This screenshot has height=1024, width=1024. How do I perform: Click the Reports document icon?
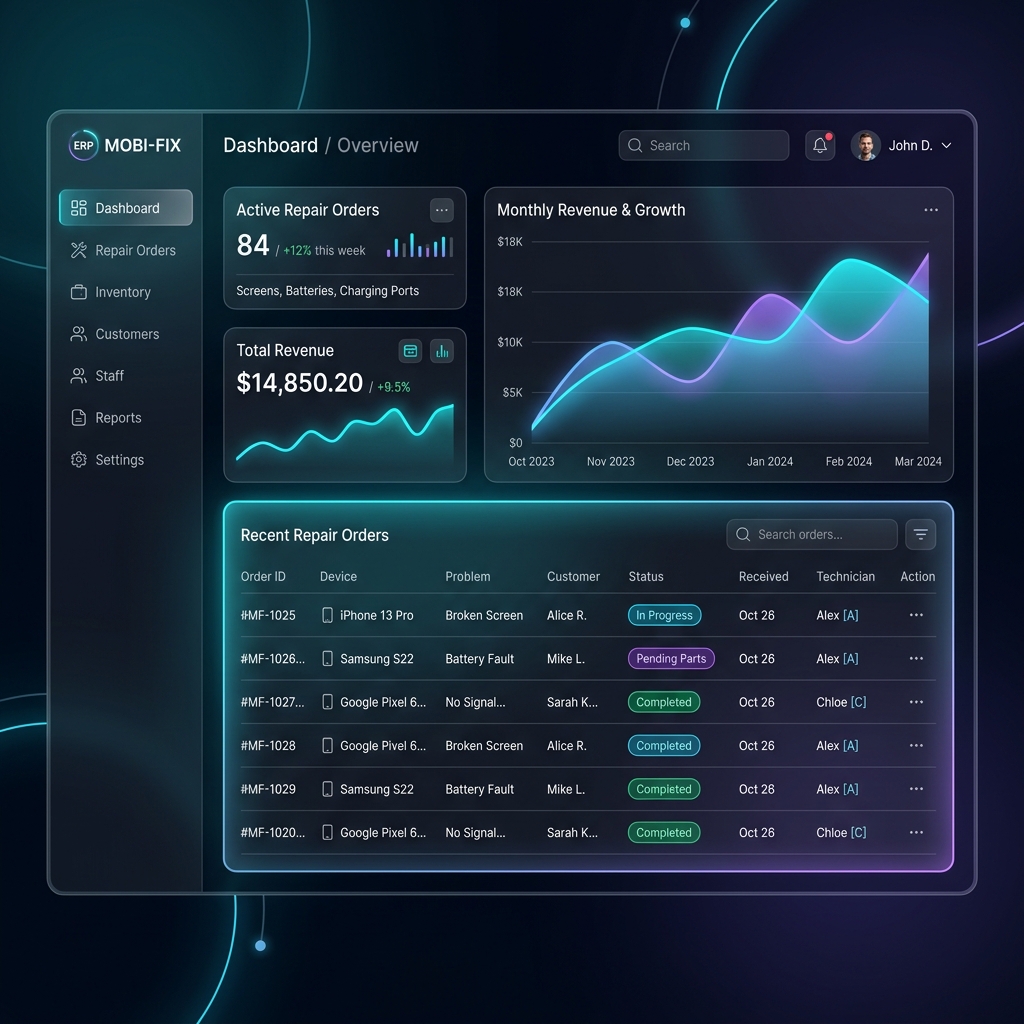pos(79,417)
